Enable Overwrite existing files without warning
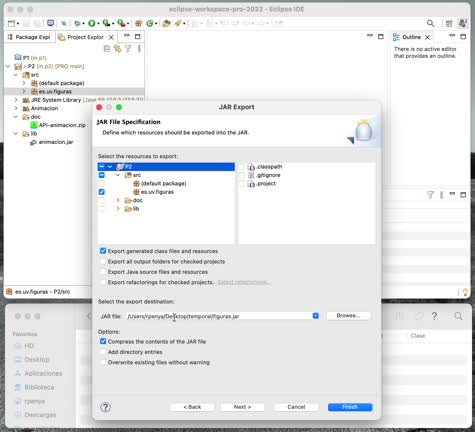Viewport: 475px width, 432px height. click(103, 362)
